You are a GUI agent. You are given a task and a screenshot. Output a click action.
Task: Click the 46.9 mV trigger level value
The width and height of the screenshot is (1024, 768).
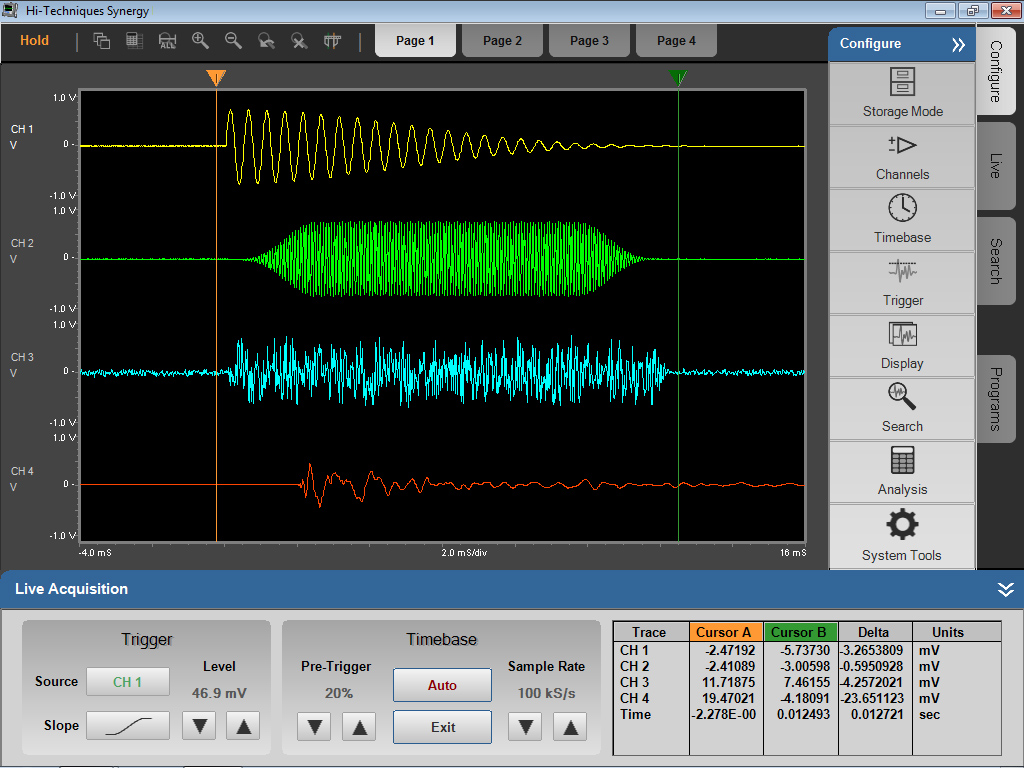click(x=219, y=693)
